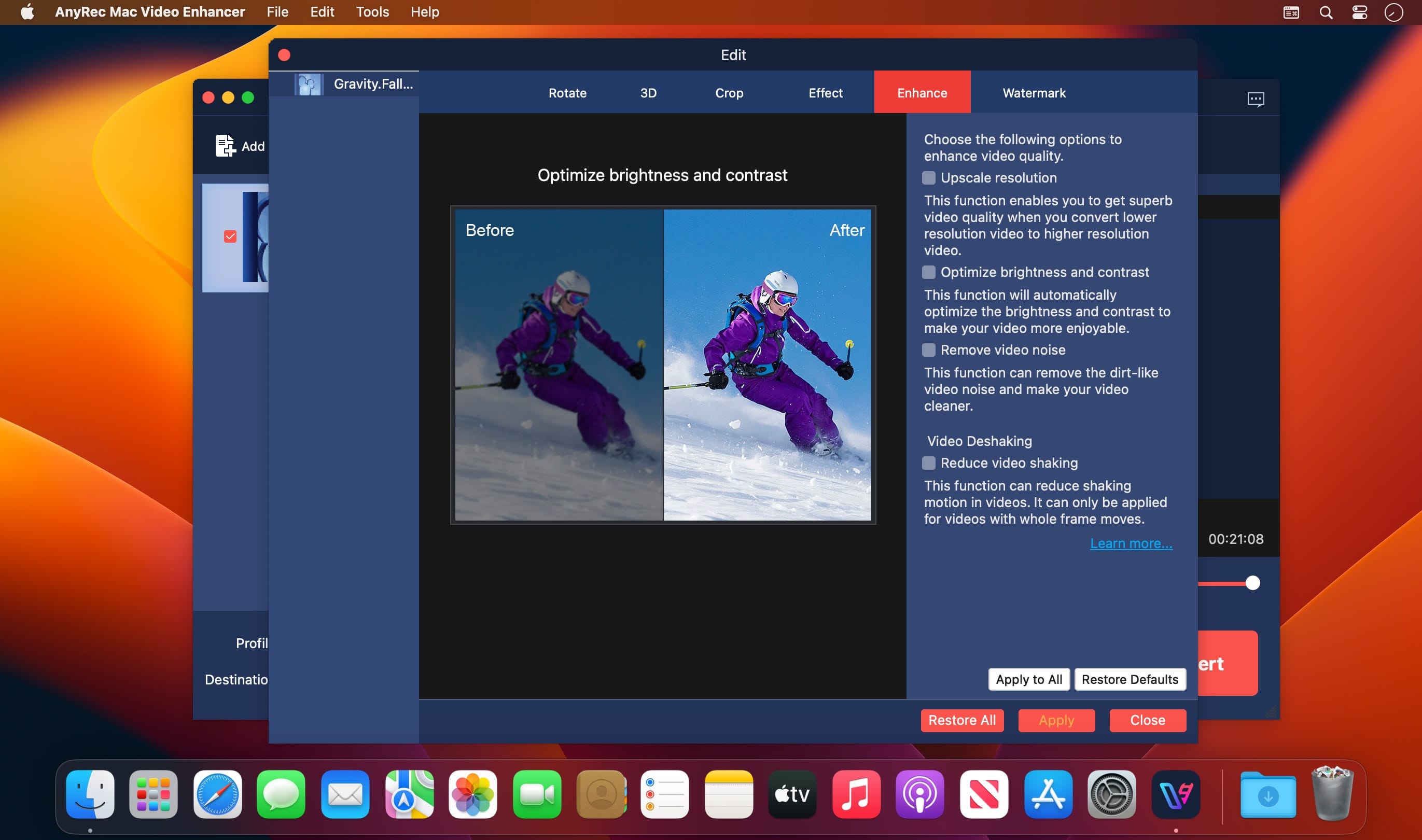Switch to the 3D tab

[x=648, y=93]
